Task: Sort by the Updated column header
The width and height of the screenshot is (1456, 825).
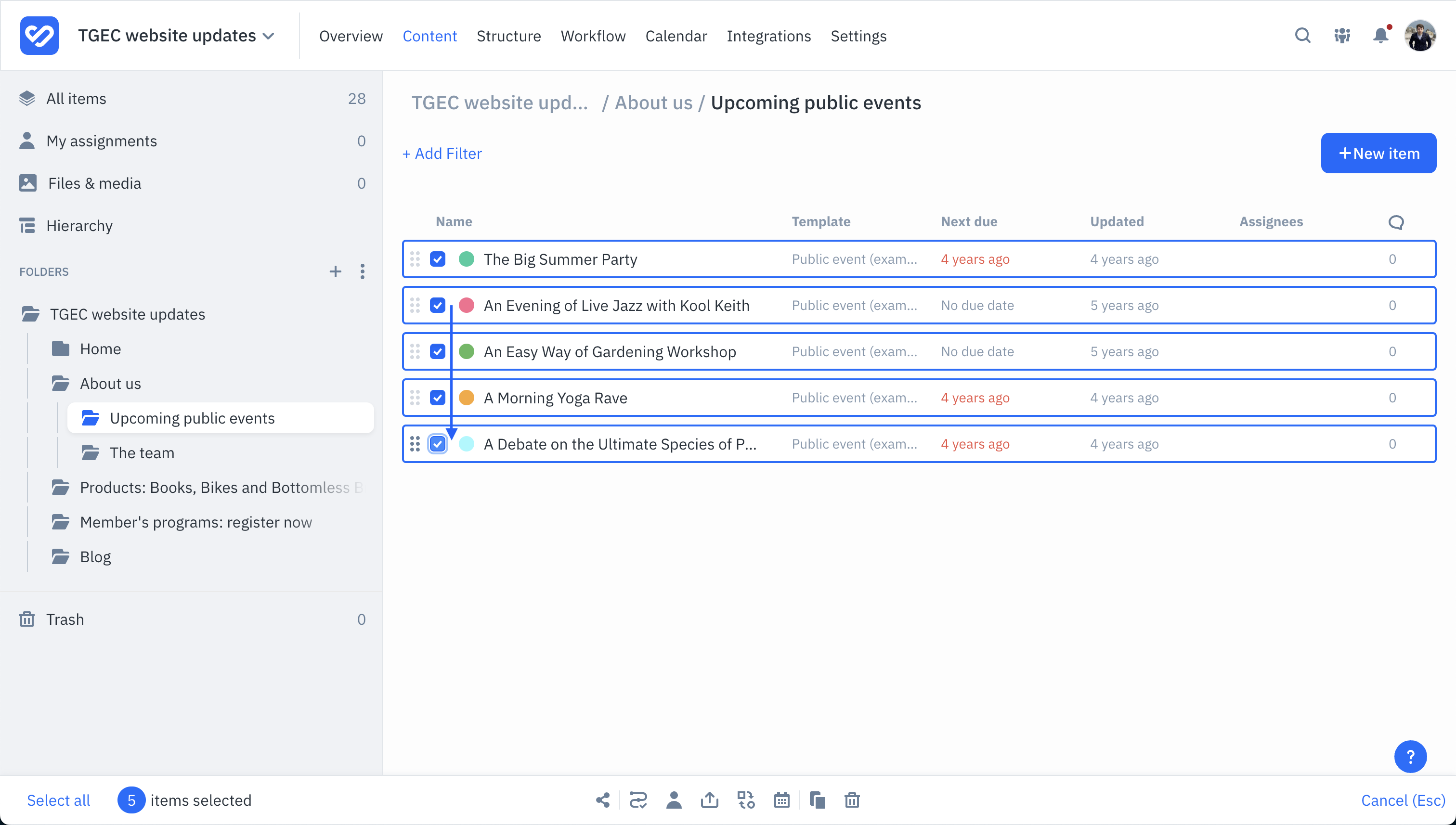Action: (1117, 221)
